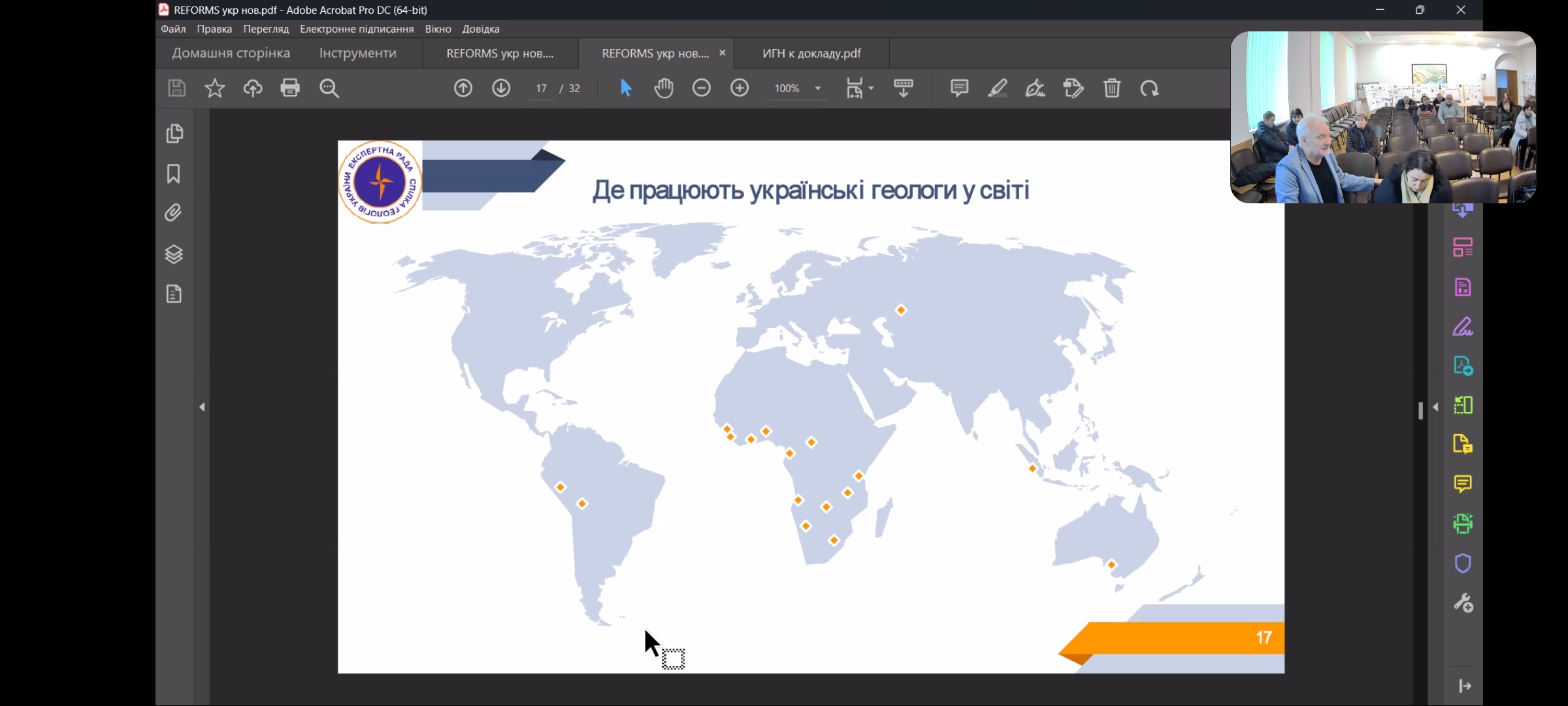Screen dimensions: 1568x706
Task: Switch to ИГН к докладу.pdf tab
Action: 811,53
